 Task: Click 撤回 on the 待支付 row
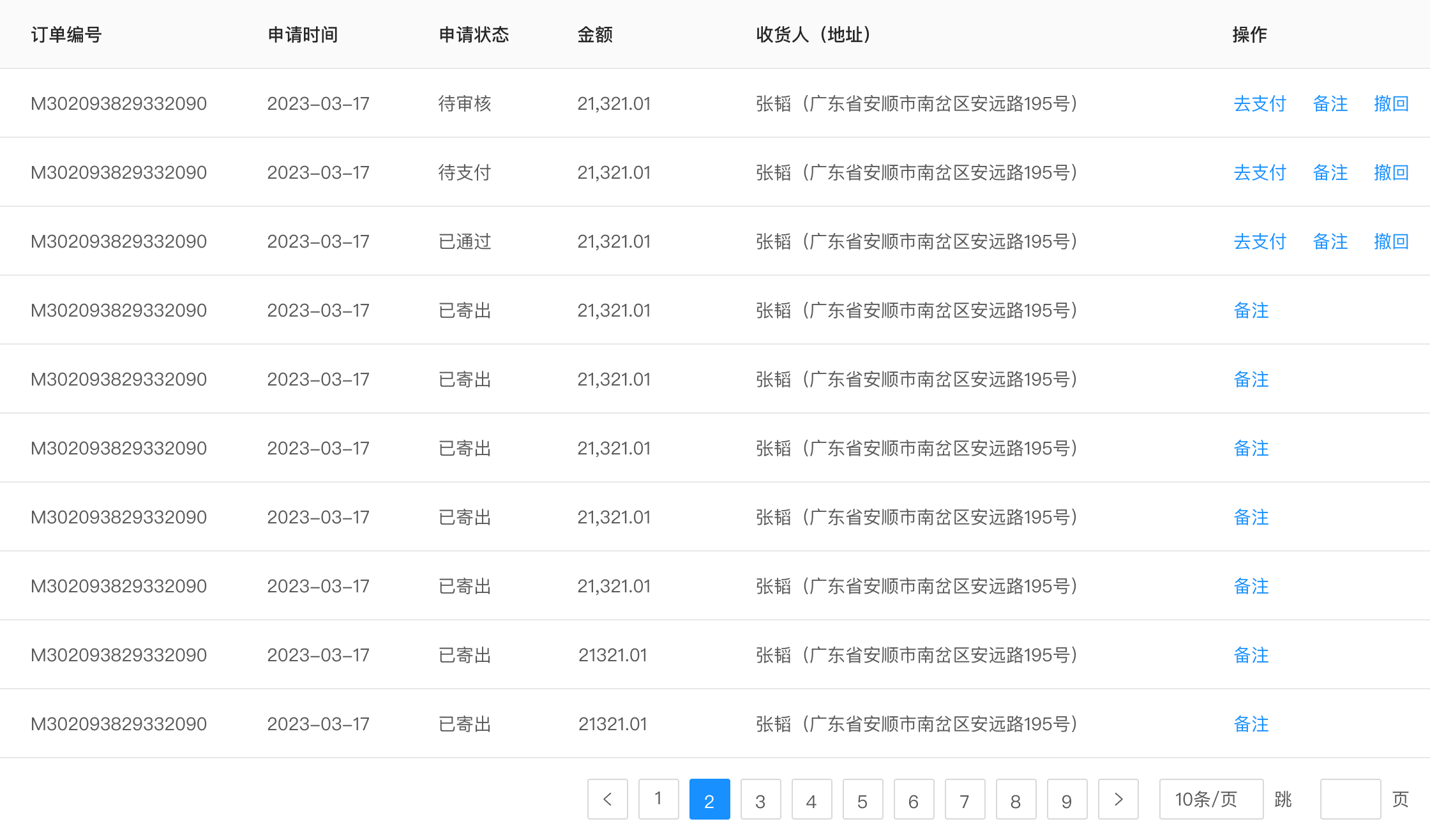pos(1392,172)
